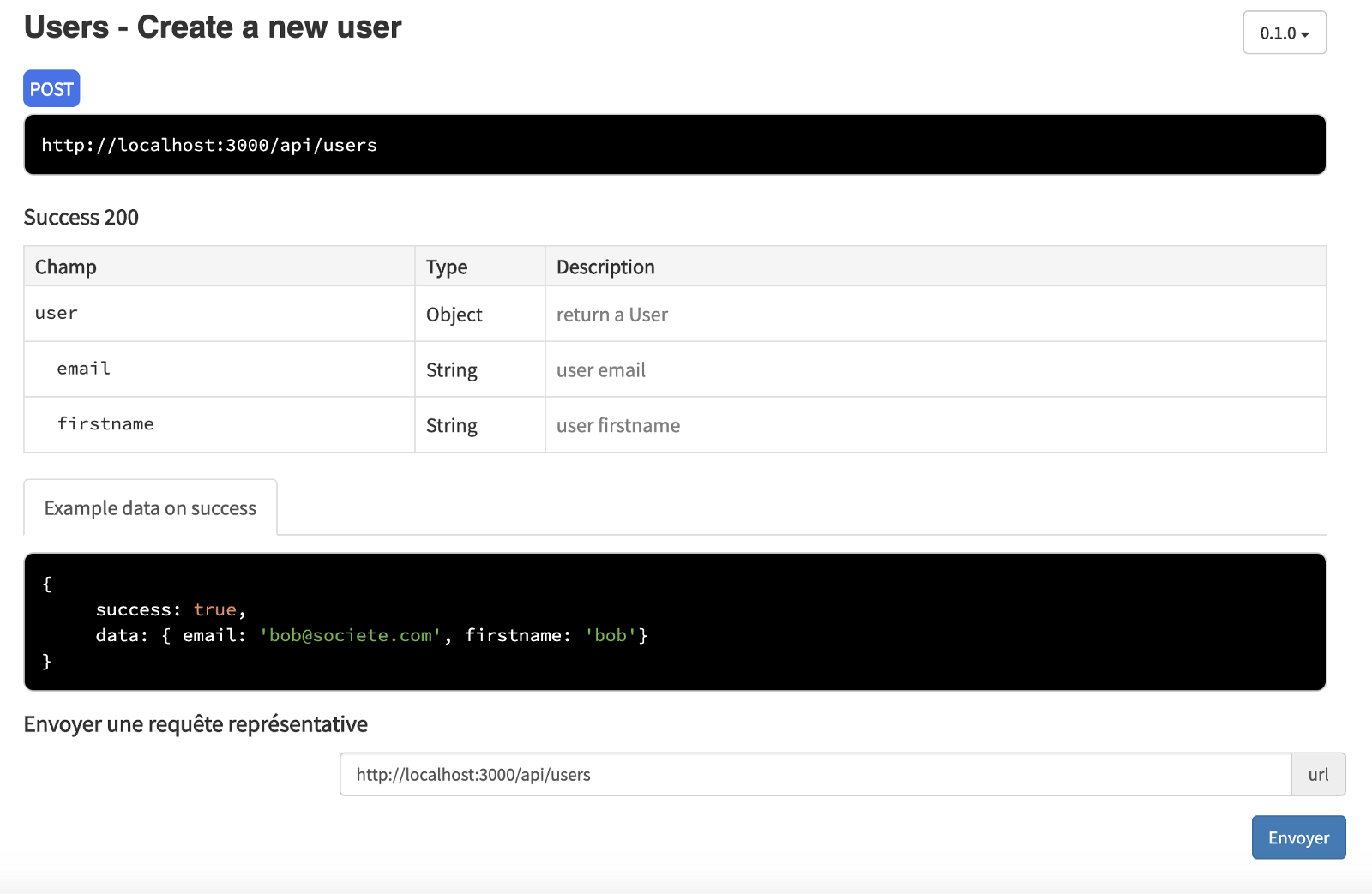
Task: Click the 'user email' description
Action: coord(601,369)
